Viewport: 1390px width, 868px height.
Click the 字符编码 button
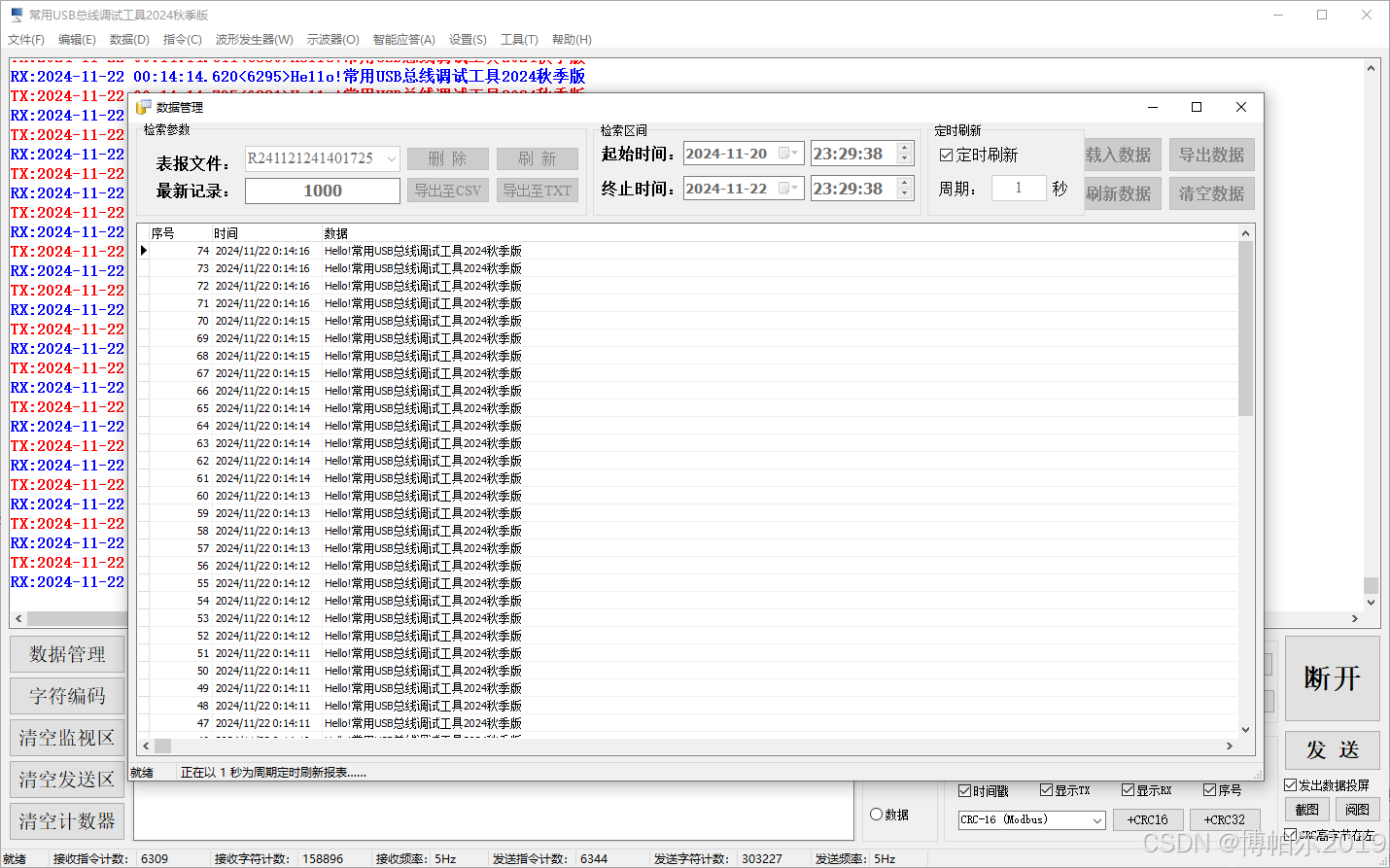67,696
